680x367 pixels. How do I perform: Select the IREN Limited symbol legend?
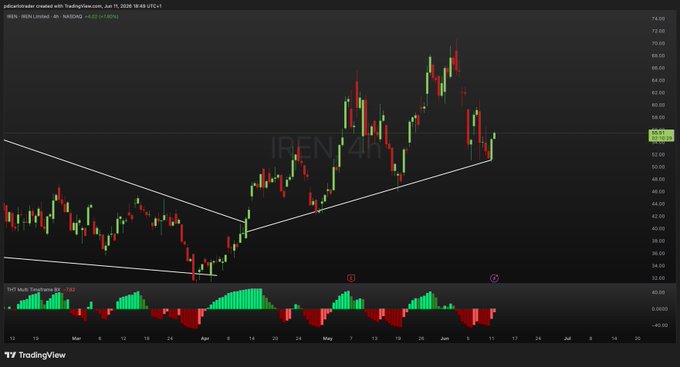[x=44, y=16]
